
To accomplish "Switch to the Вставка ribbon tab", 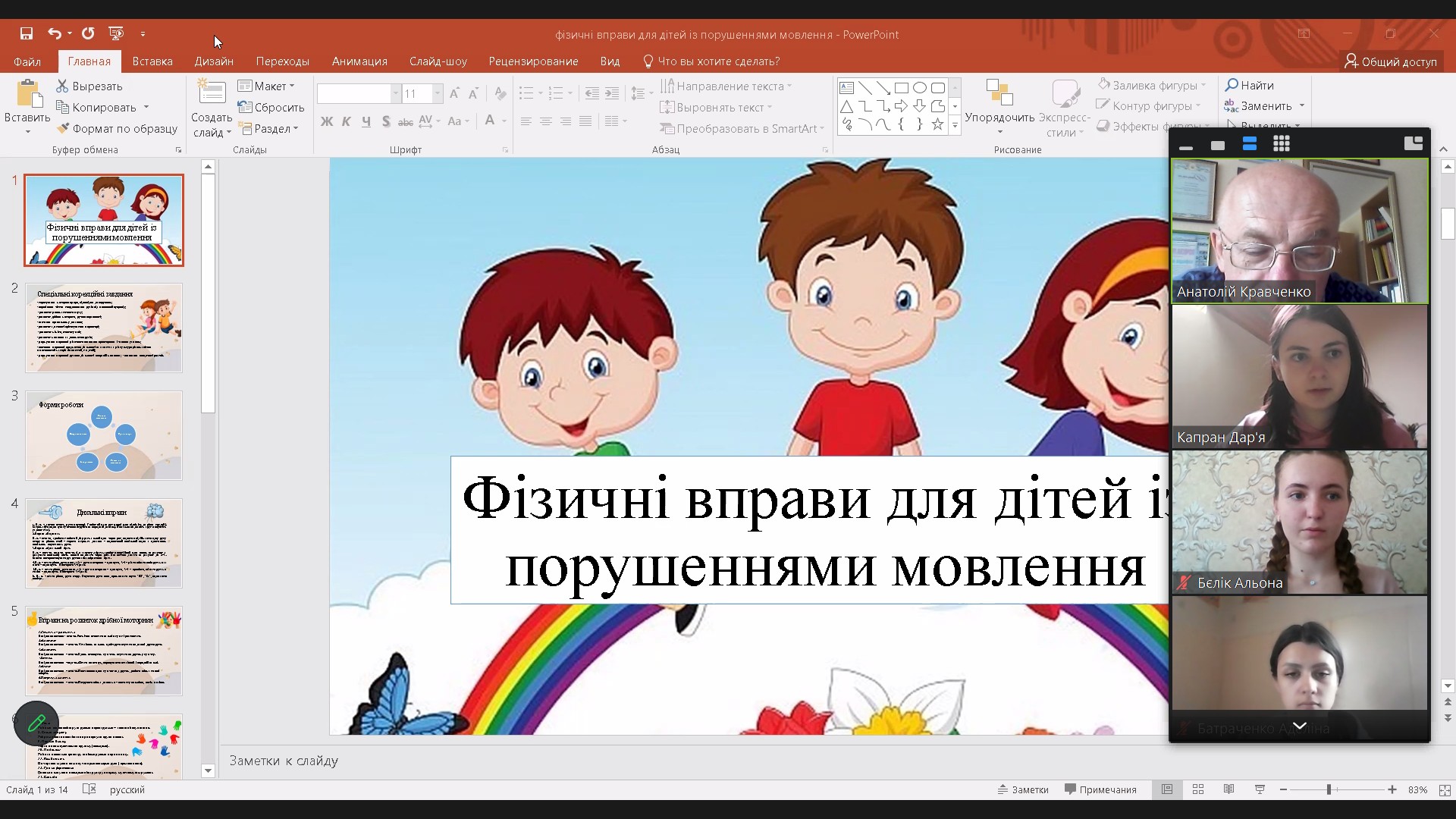I will click(152, 61).
